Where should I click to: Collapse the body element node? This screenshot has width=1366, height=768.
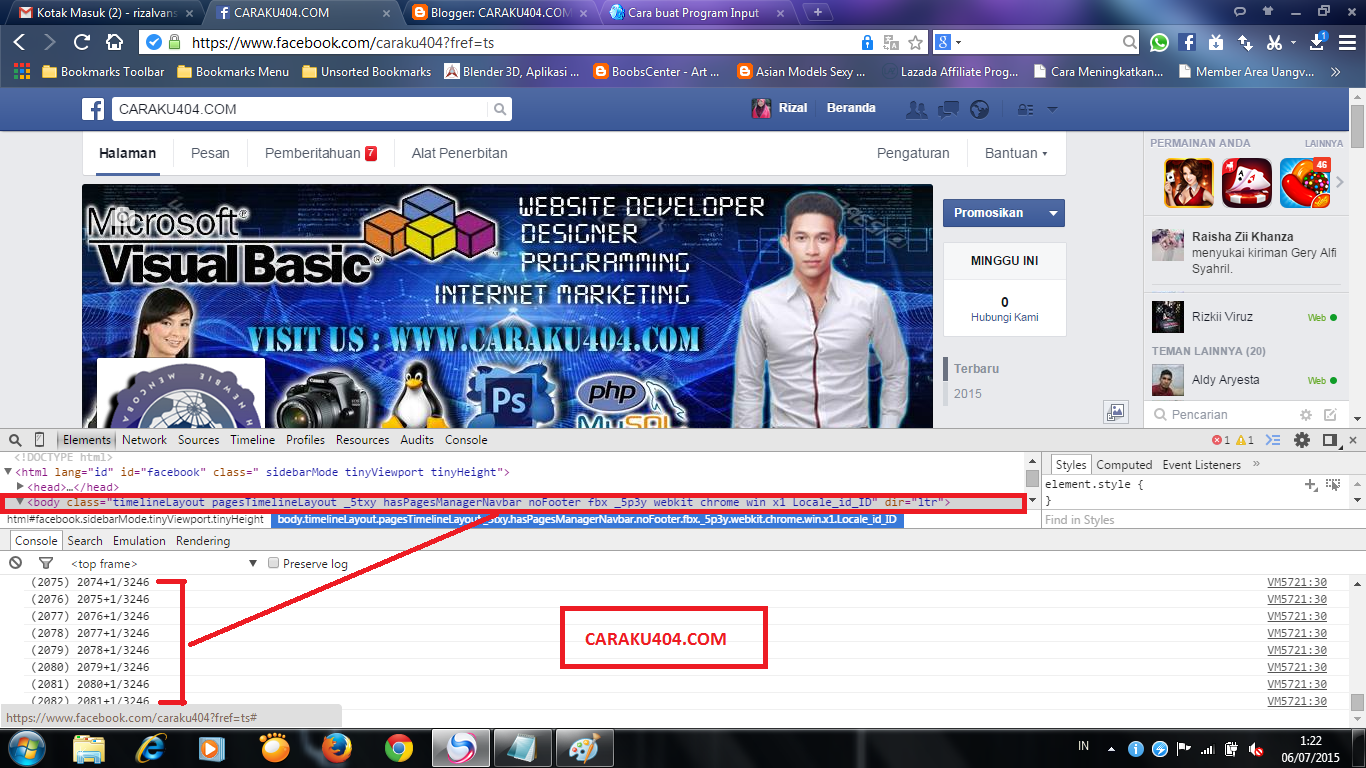pyautogui.click(x=20, y=502)
